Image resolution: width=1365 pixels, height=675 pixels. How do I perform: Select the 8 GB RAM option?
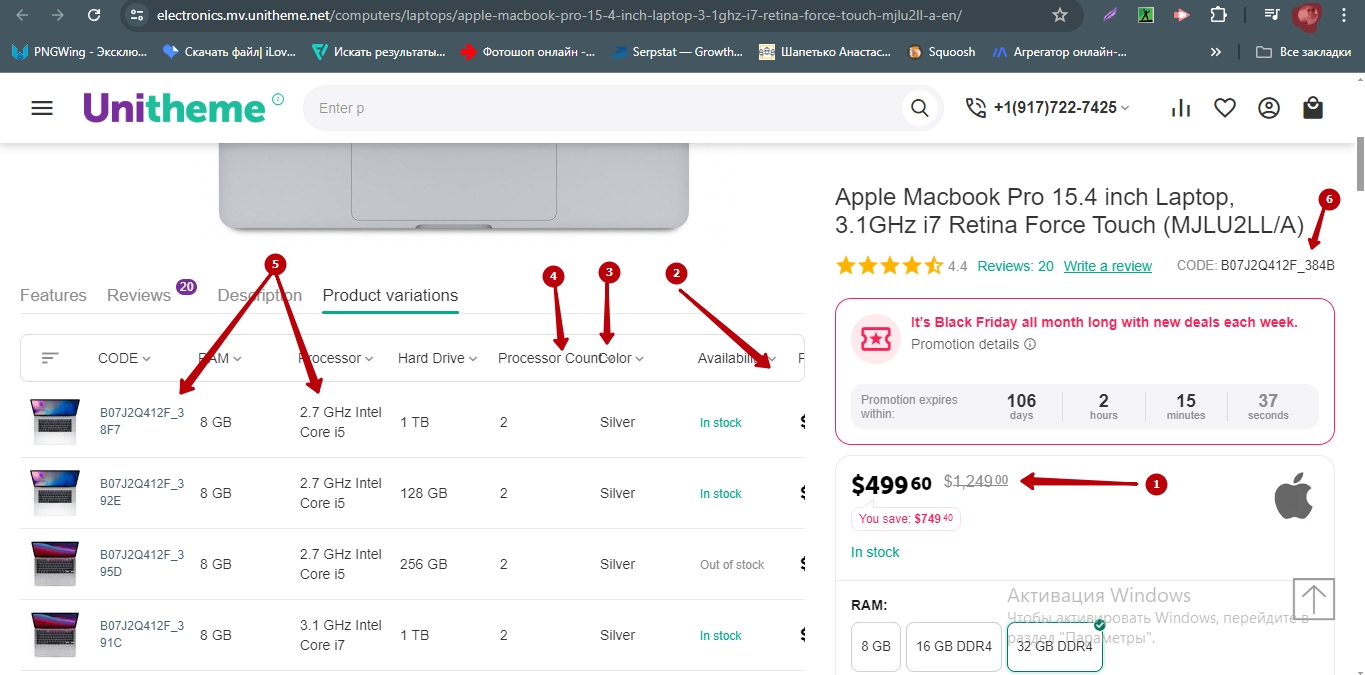pos(876,646)
